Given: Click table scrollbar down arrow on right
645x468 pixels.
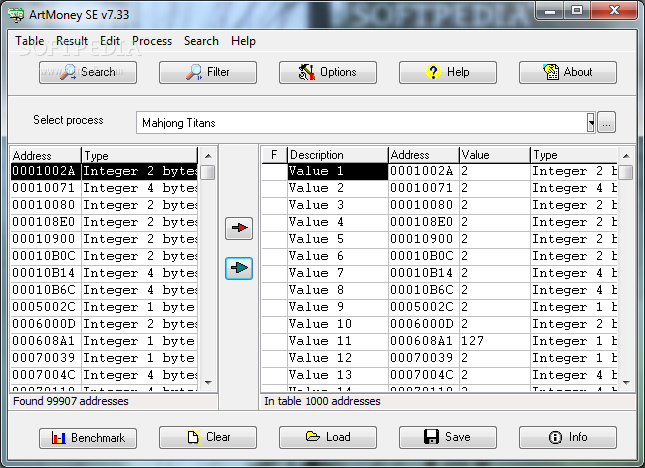Looking at the screenshot, I should click(x=626, y=383).
